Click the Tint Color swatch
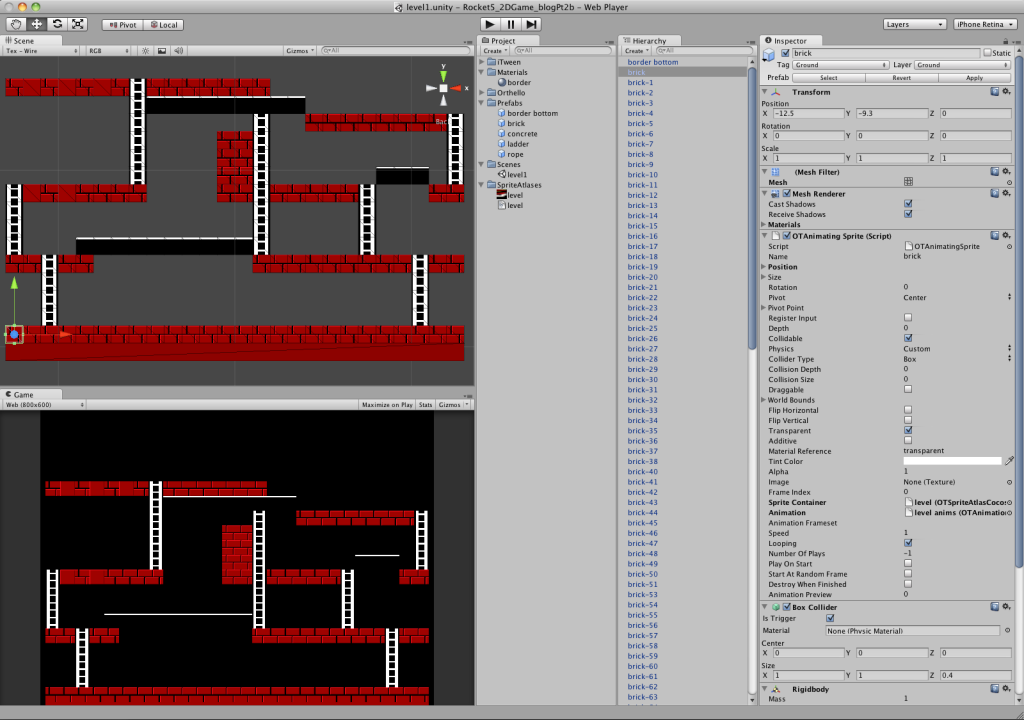Screen dimensions: 1024x720 tap(952, 461)
